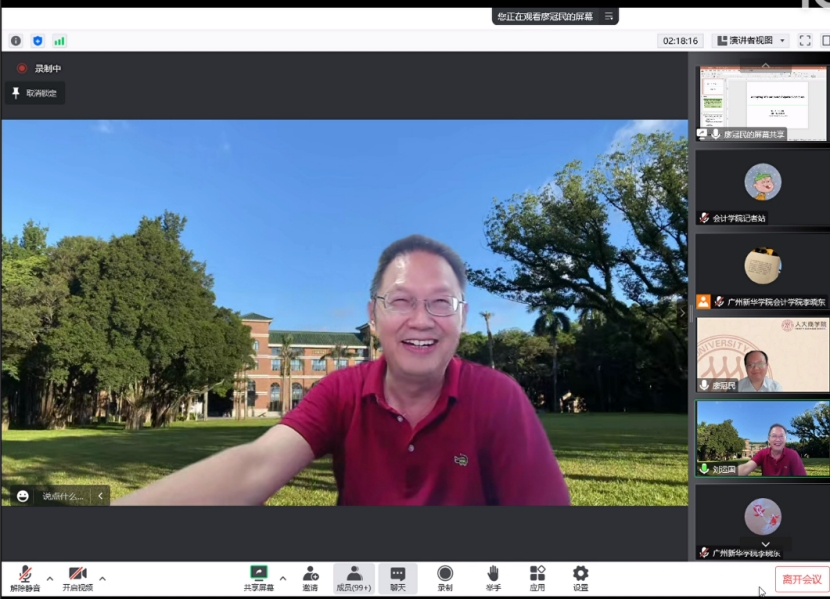Viewport: 831px width, 599px height.
Task: Click the invite participants icon
Action: 310,574
